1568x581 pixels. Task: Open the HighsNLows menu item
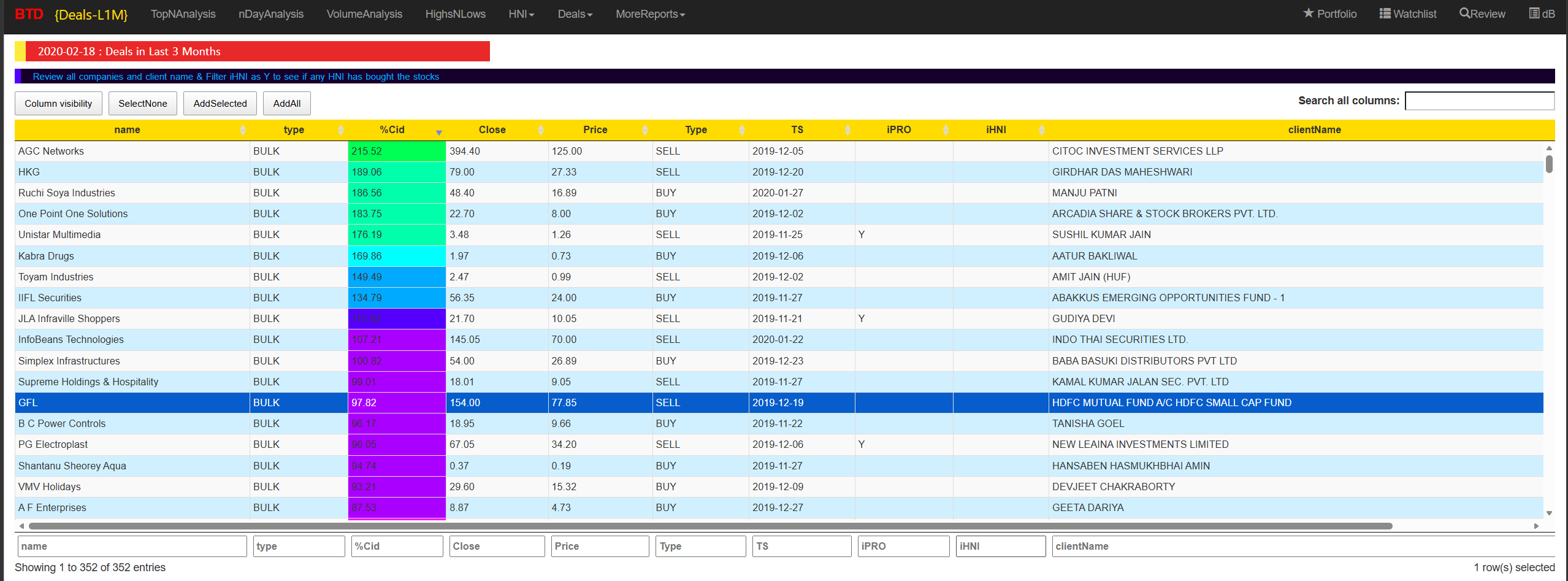[455, 14]
